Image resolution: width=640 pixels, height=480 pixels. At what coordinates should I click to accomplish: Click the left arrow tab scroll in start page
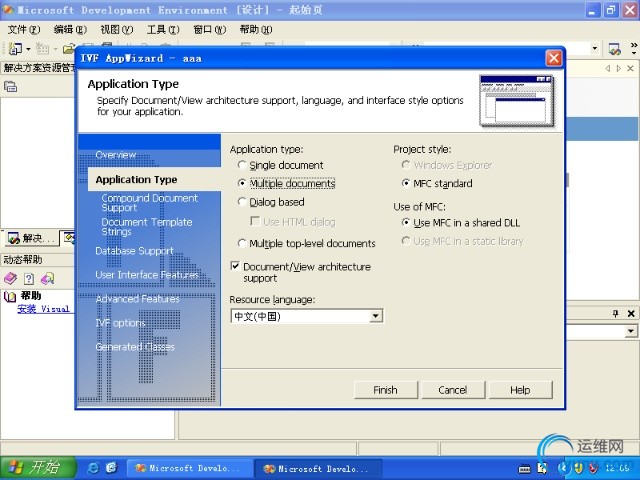pos(607,69)
